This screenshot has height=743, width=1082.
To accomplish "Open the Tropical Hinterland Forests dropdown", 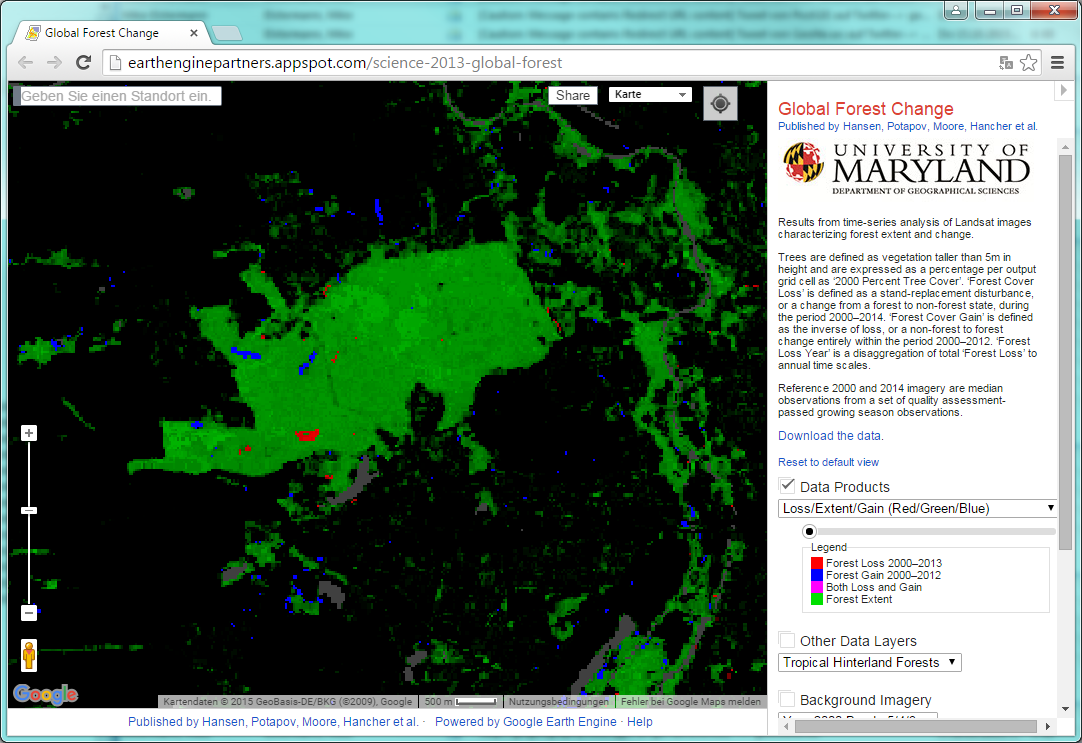I will (x=869, y=662).
